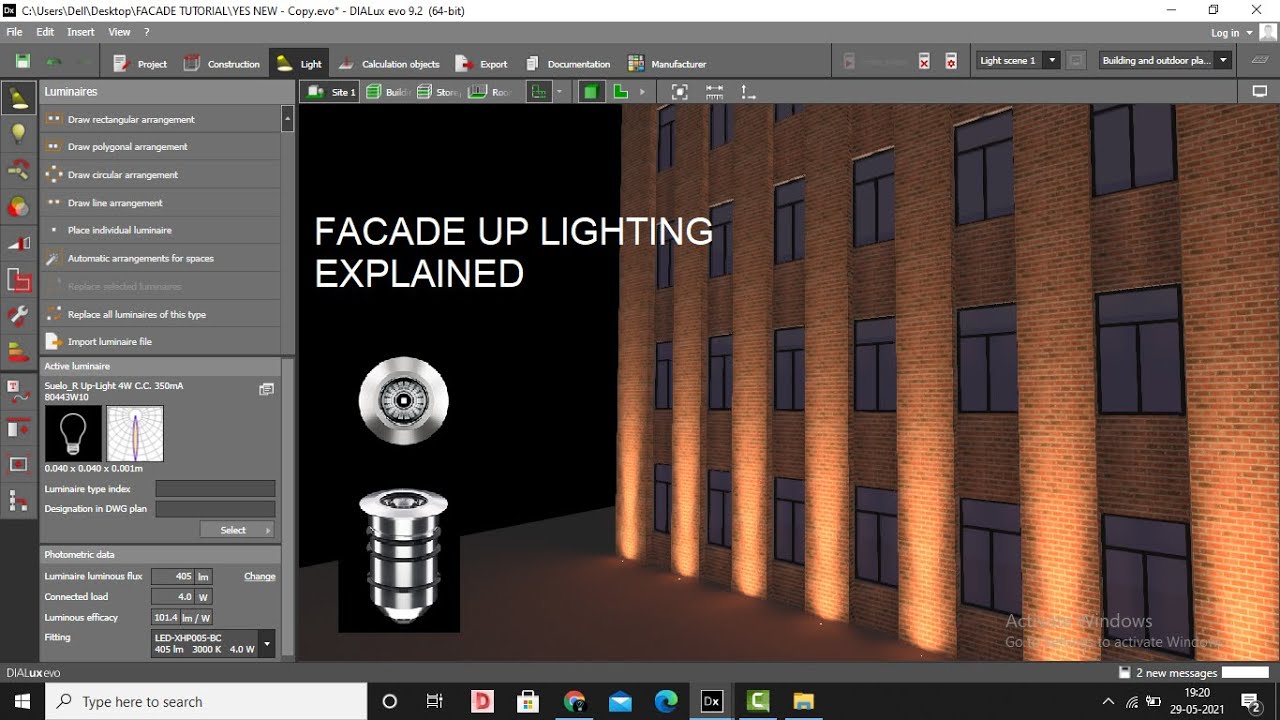Choose Draw line arrangement

click(x=161, y=202)
